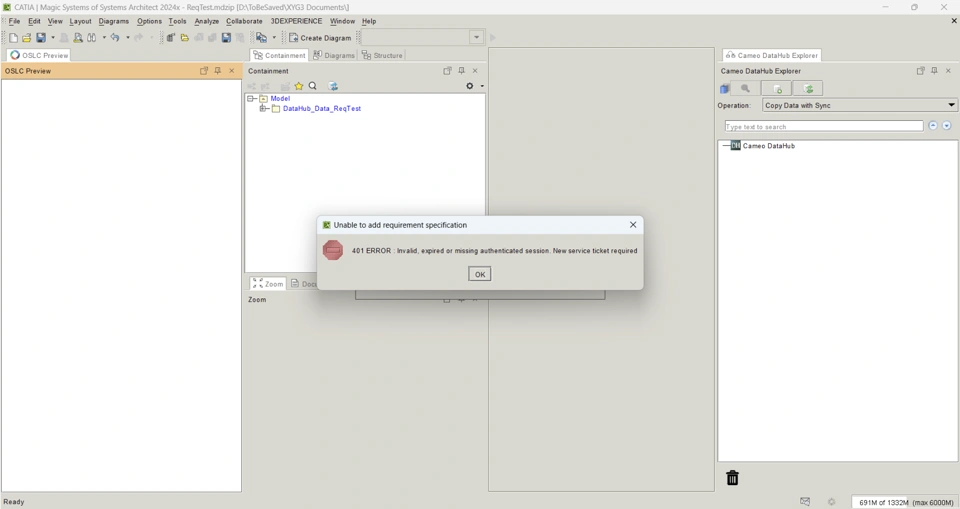
Task: Click the Open Project folder icon
Action: 27,38
